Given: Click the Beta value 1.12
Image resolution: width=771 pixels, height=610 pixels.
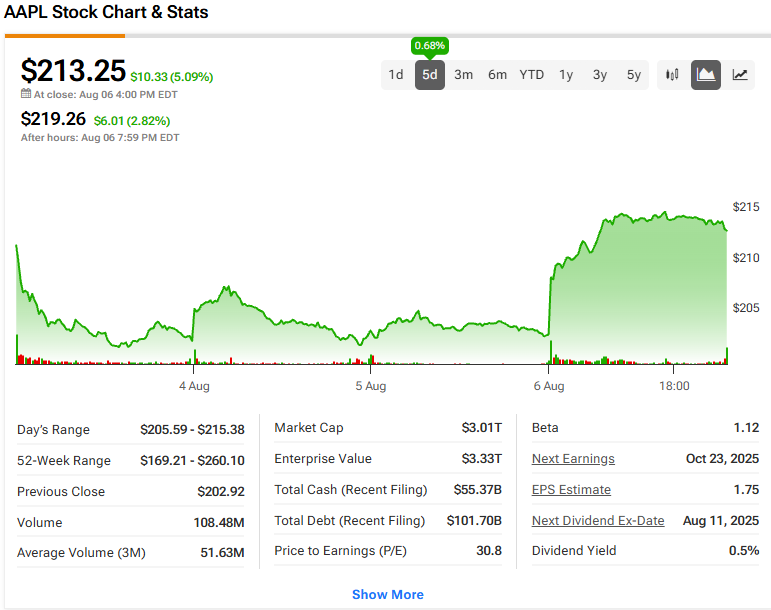Looking at the screenshot, I should [x=746, y=428].
